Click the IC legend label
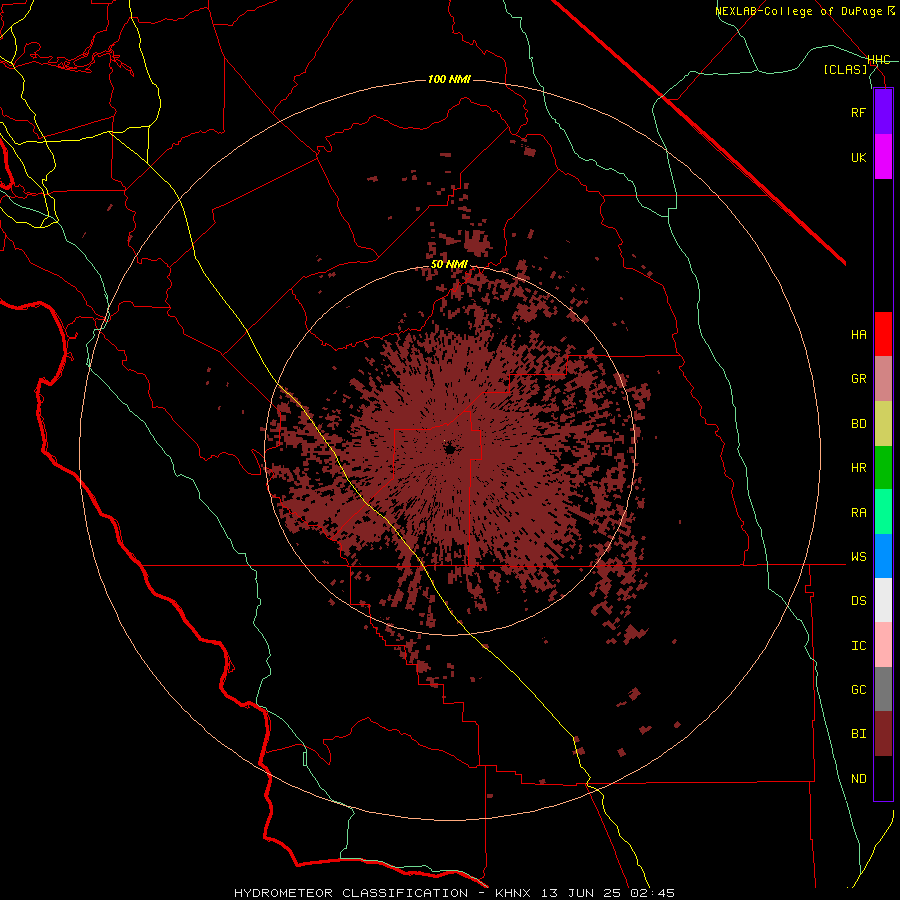Screen dimensions: 900x900 point(858,646)
